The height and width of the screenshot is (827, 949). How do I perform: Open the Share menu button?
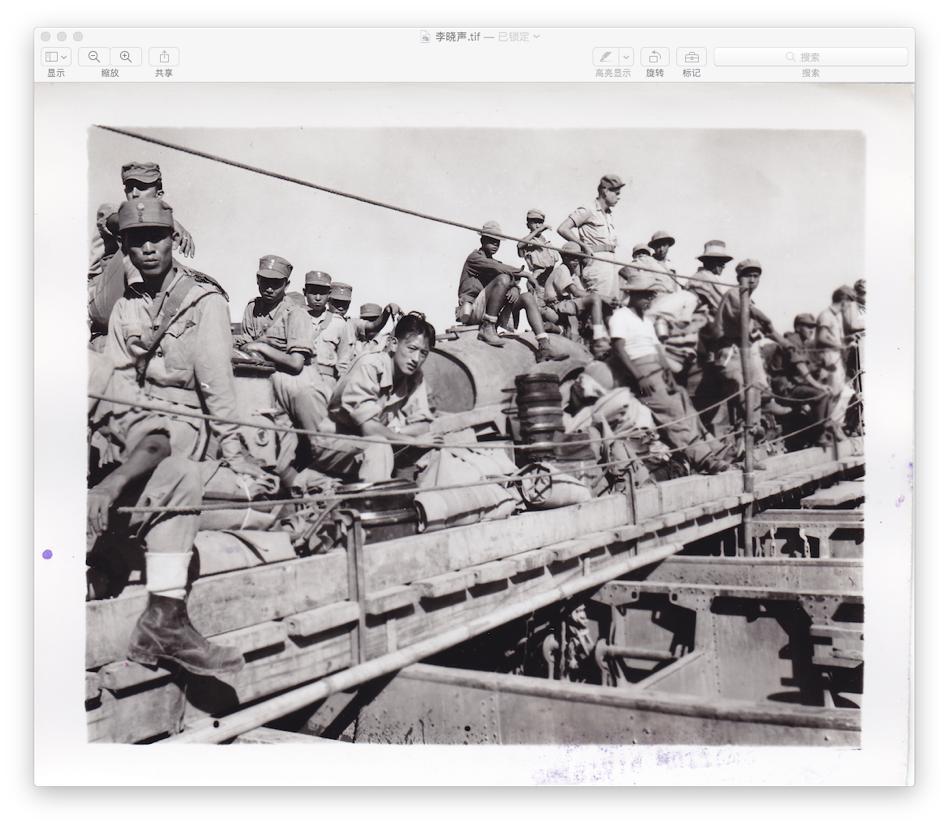tap(164, 57)
